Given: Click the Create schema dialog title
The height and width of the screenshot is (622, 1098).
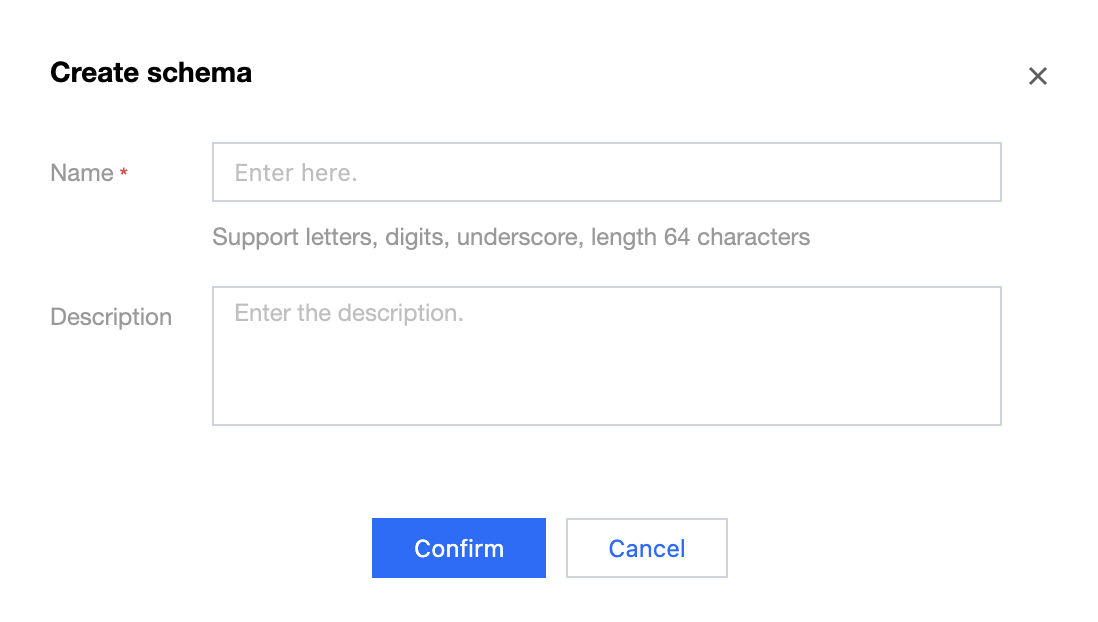Looking at the screenshot, I should (151, 73).
